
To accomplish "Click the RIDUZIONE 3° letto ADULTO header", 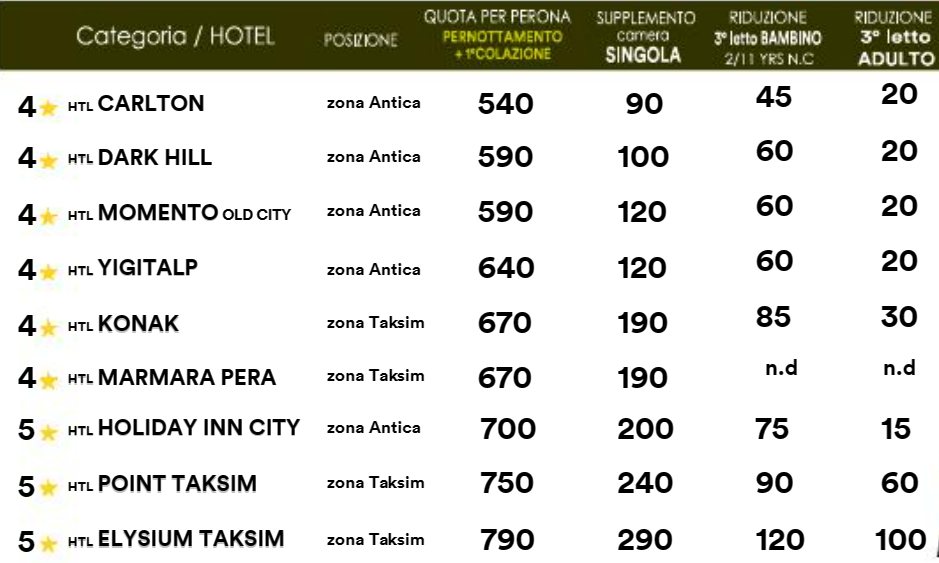I will pyautogui.click(x=895, y=38).
